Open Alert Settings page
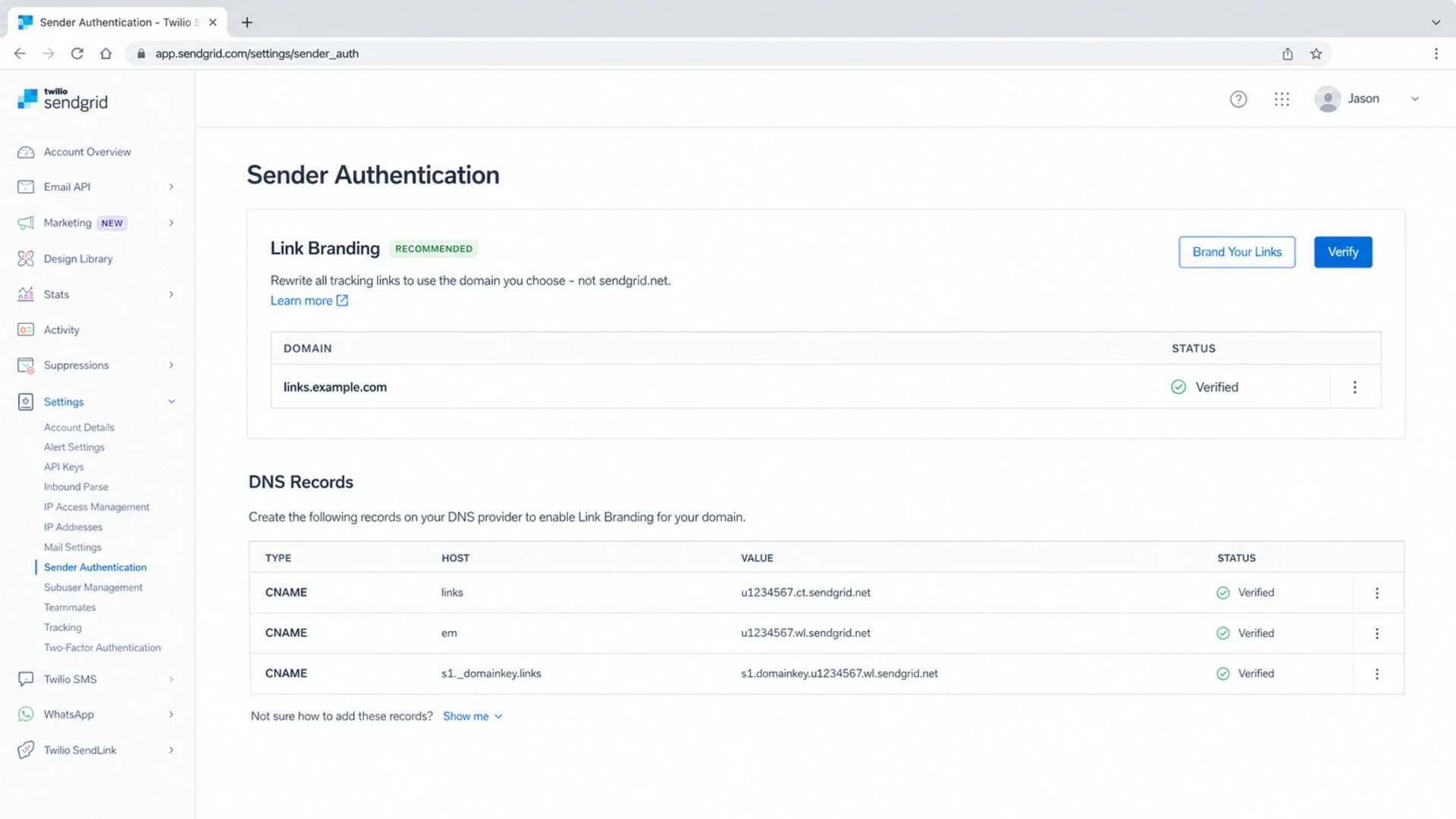This screenshot has width=1456, height=819. click(74, 447)
